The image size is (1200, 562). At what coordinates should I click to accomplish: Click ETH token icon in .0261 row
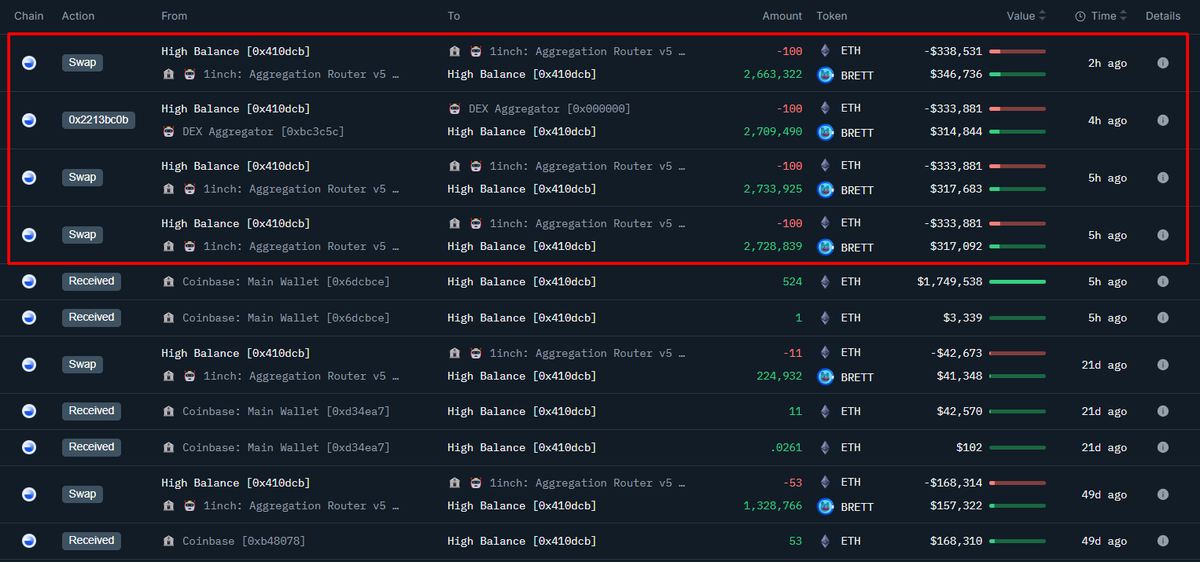pyautogui.click(x=825, y=447)
